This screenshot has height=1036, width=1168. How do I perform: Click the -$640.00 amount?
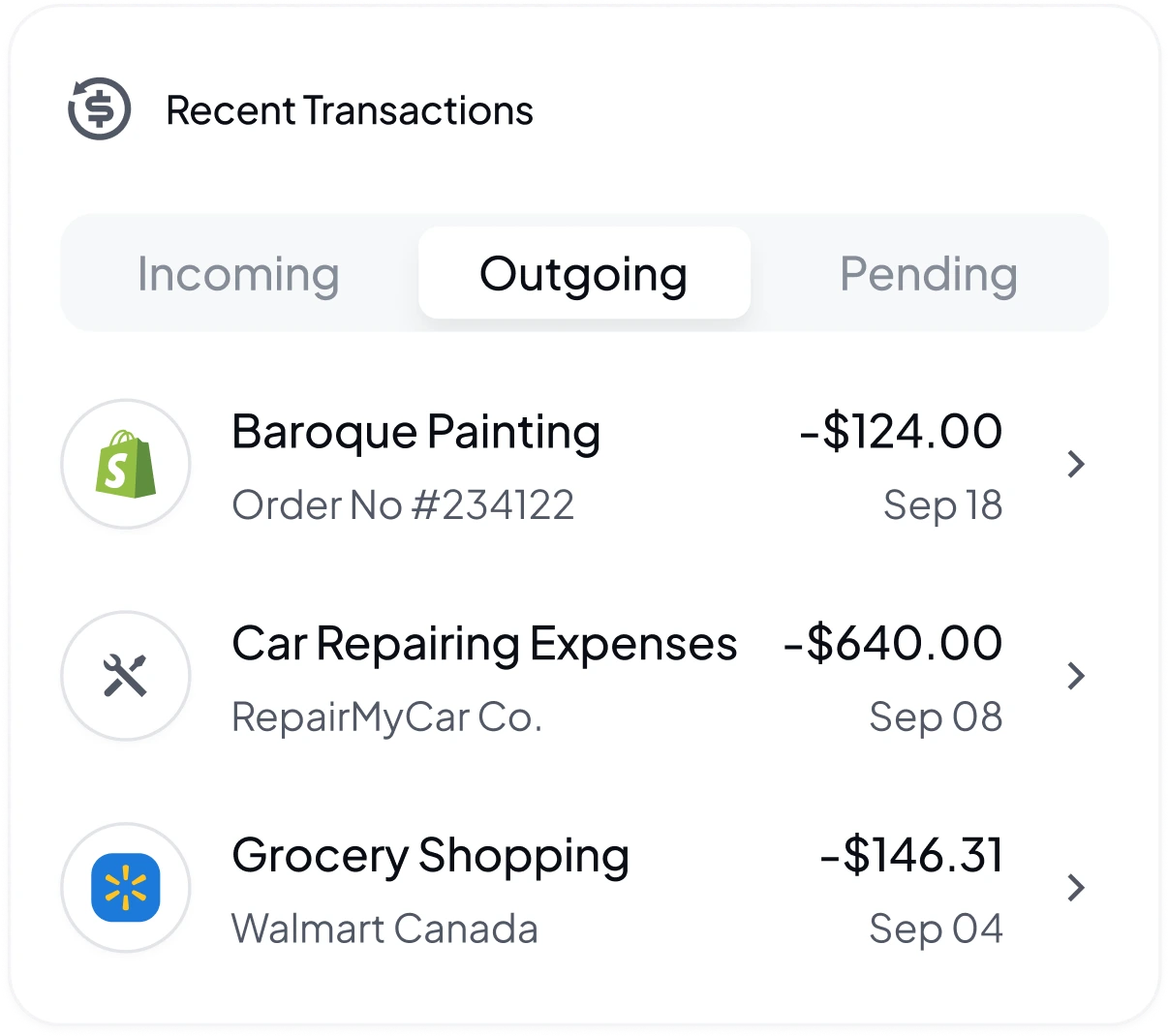point(893,644)
